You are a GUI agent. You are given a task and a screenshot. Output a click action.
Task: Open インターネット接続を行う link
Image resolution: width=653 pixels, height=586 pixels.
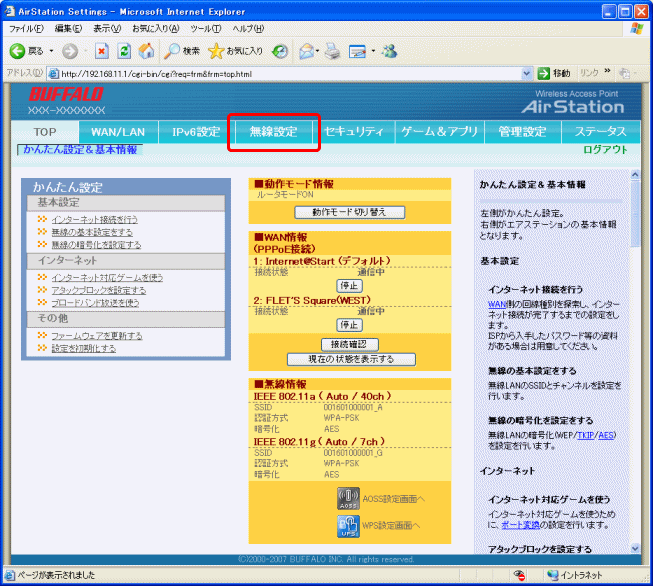pyautogui.click(x=95, y=219)
